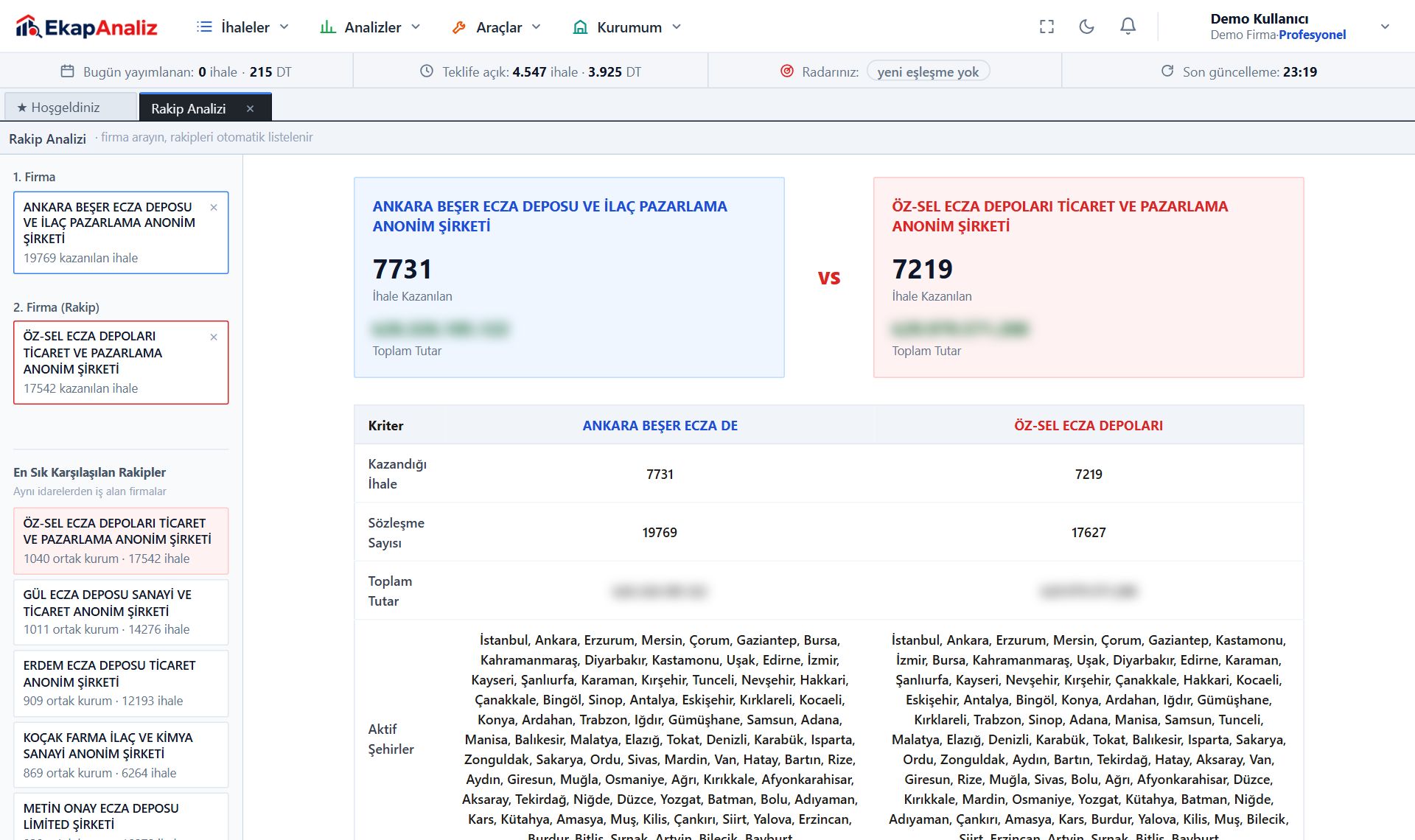The image size is (1415, 840).
Task: Click the blue ANKARA BEŞER summary card title
Action: 550,216
